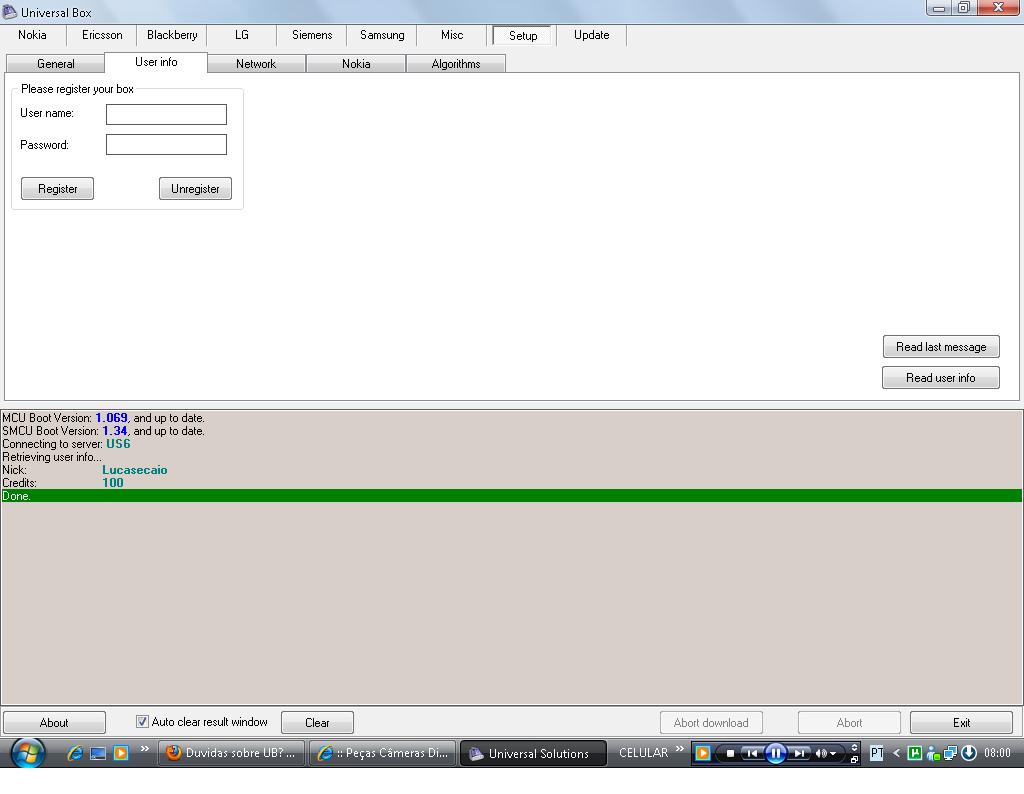The image size is (1024, 794).
Task: Launch Internet Explorer from Quick Launch
Action: pyautogui.click(x=75, y=753)
